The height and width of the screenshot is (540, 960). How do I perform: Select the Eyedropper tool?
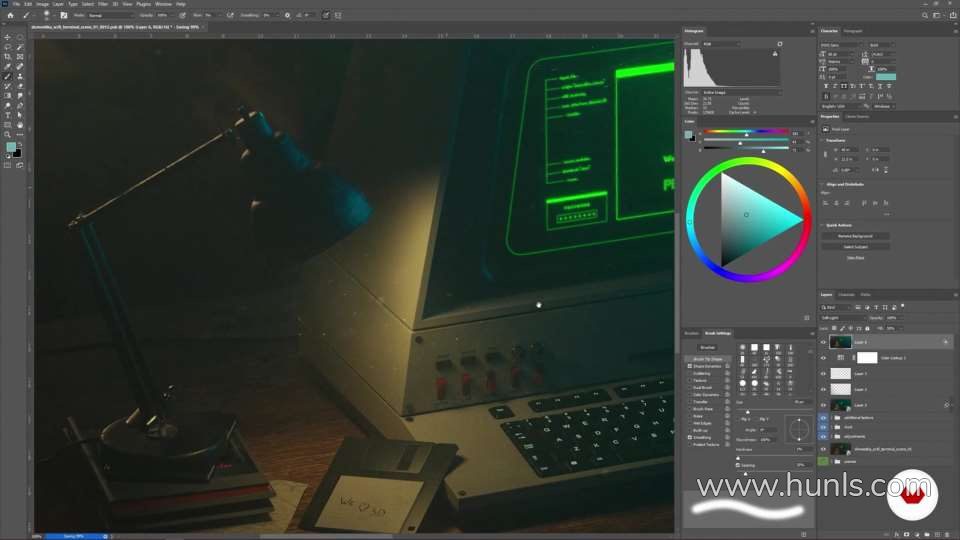7,67
